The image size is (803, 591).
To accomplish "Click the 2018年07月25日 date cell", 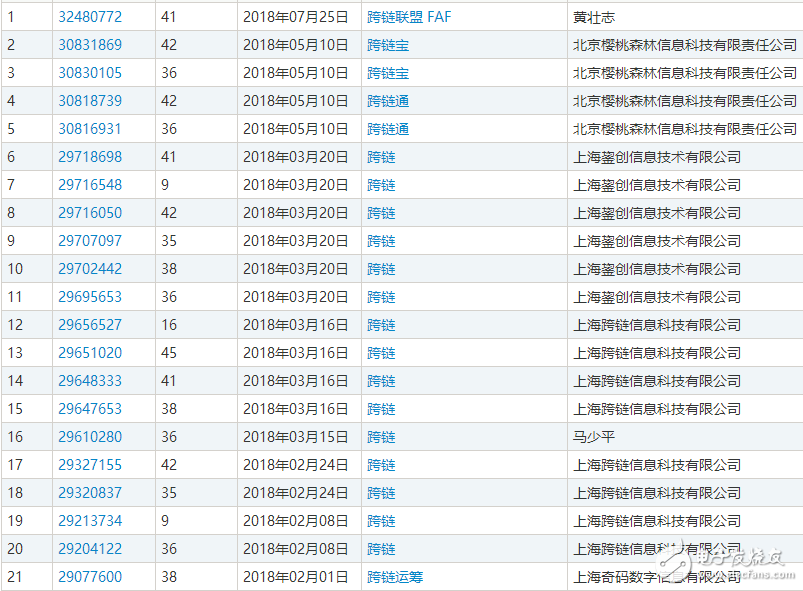I will point(295,17).
